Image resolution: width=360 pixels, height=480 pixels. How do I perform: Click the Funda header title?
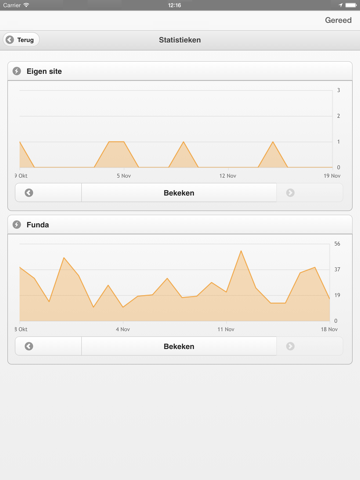[38, 225]
